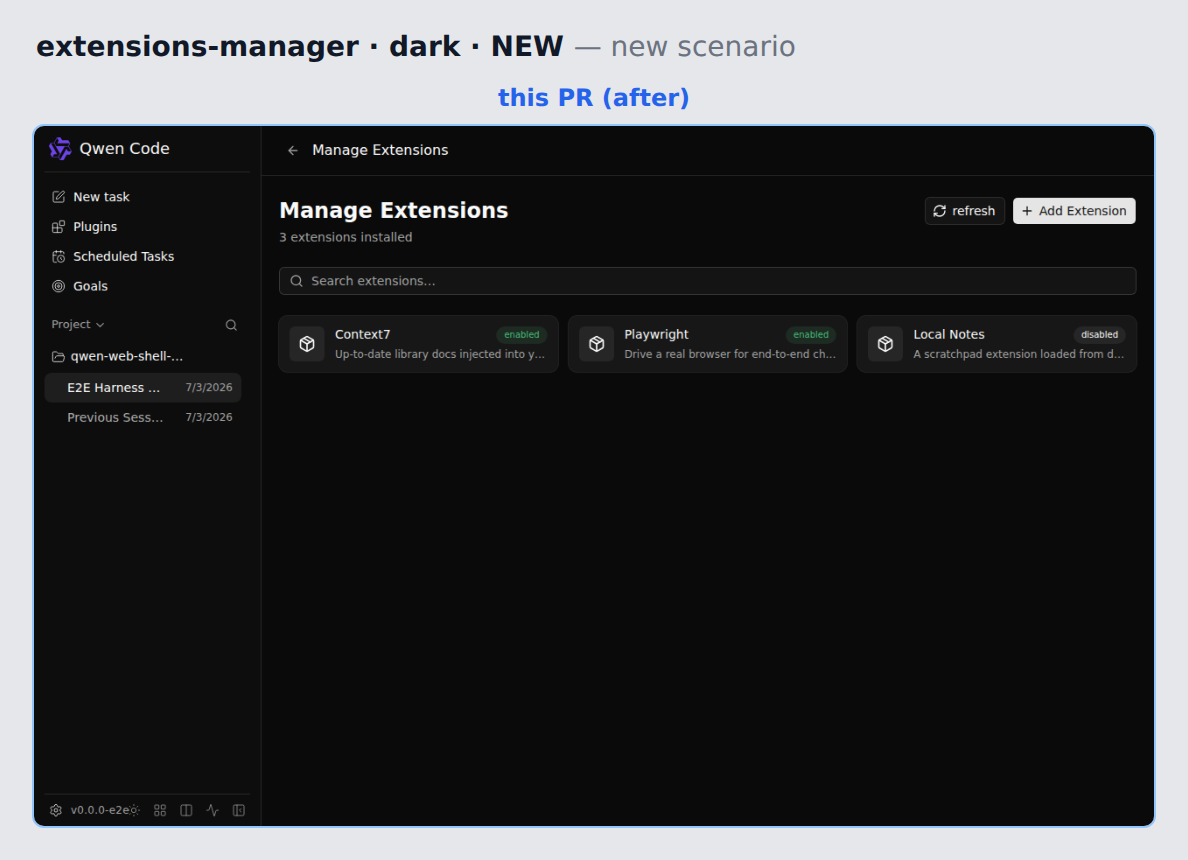
Task: Click the disabled badge on Local Notes
Action: (1099, 335)
